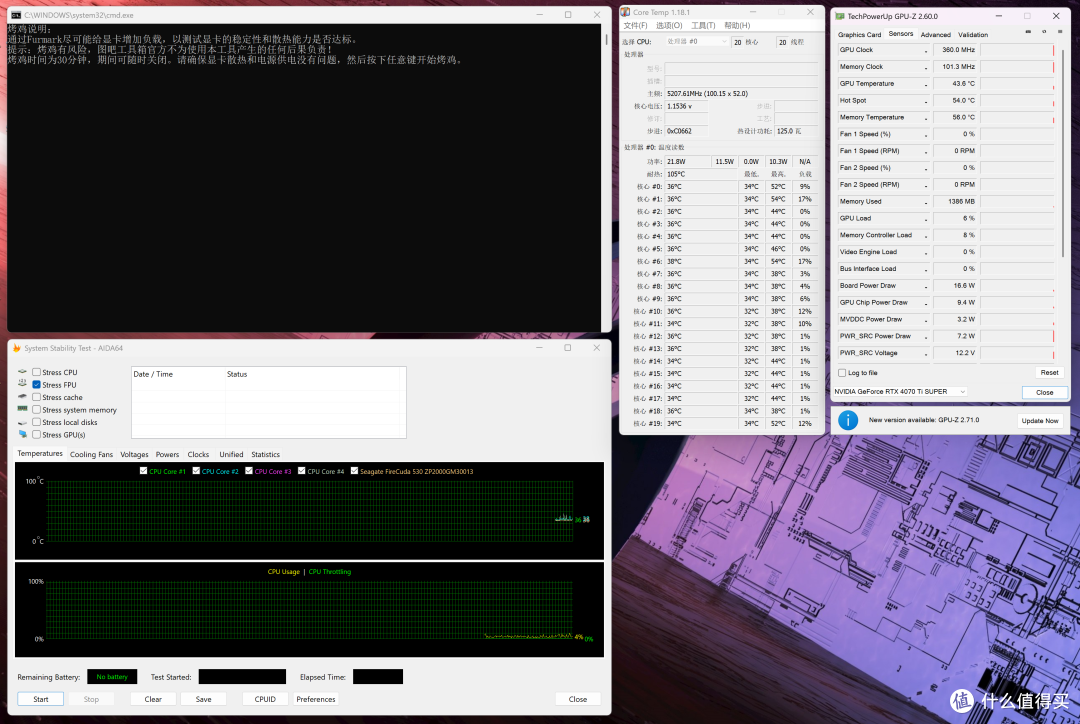Click the CPU chip icon beside Stress CPU
Viewport: 1080px width, 724px height.
point(23,372)
